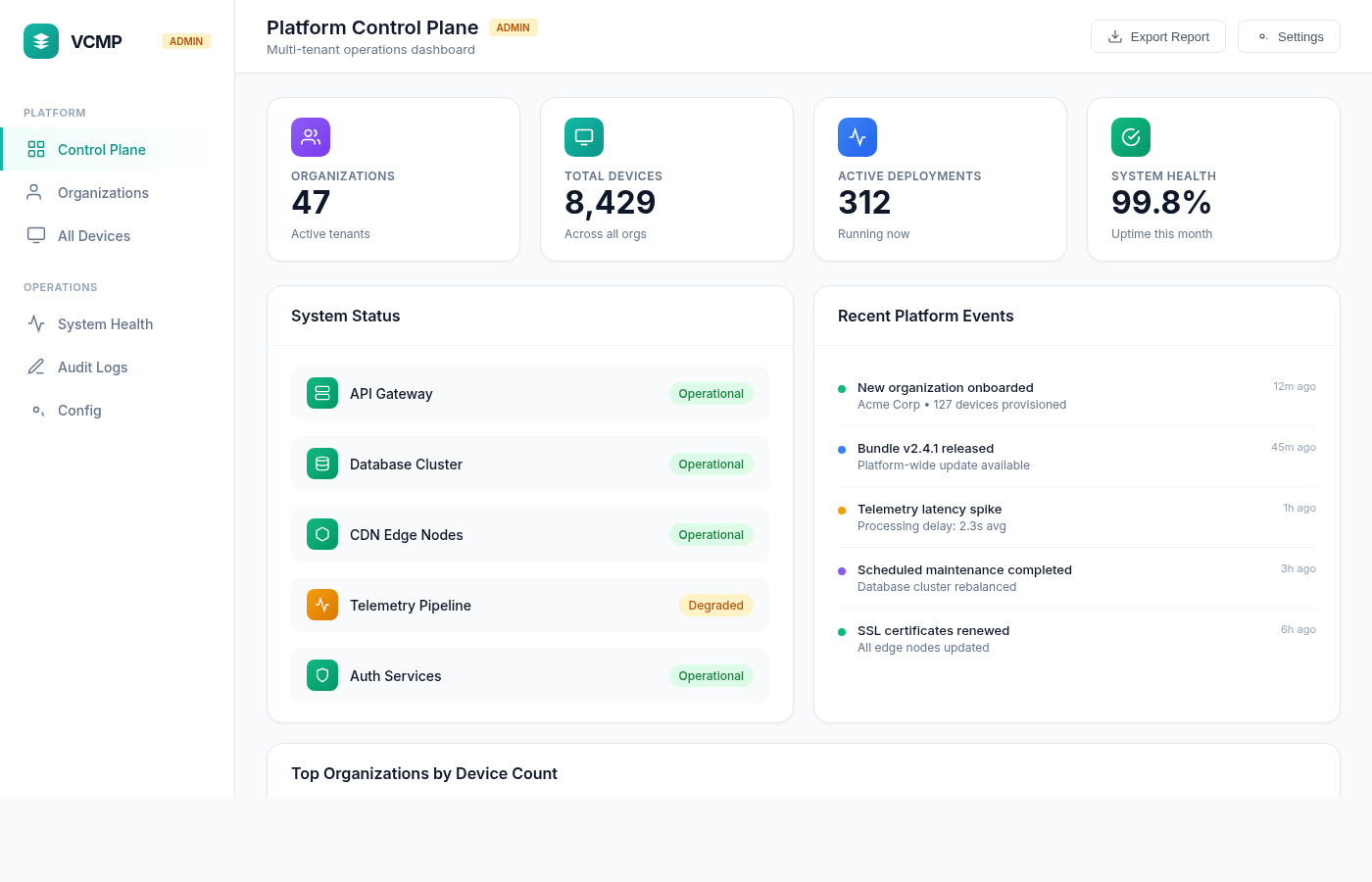The width and height of the screenshot is (1372, 882).
Task: Open the Config sidebar item
Action: point(79,411)
